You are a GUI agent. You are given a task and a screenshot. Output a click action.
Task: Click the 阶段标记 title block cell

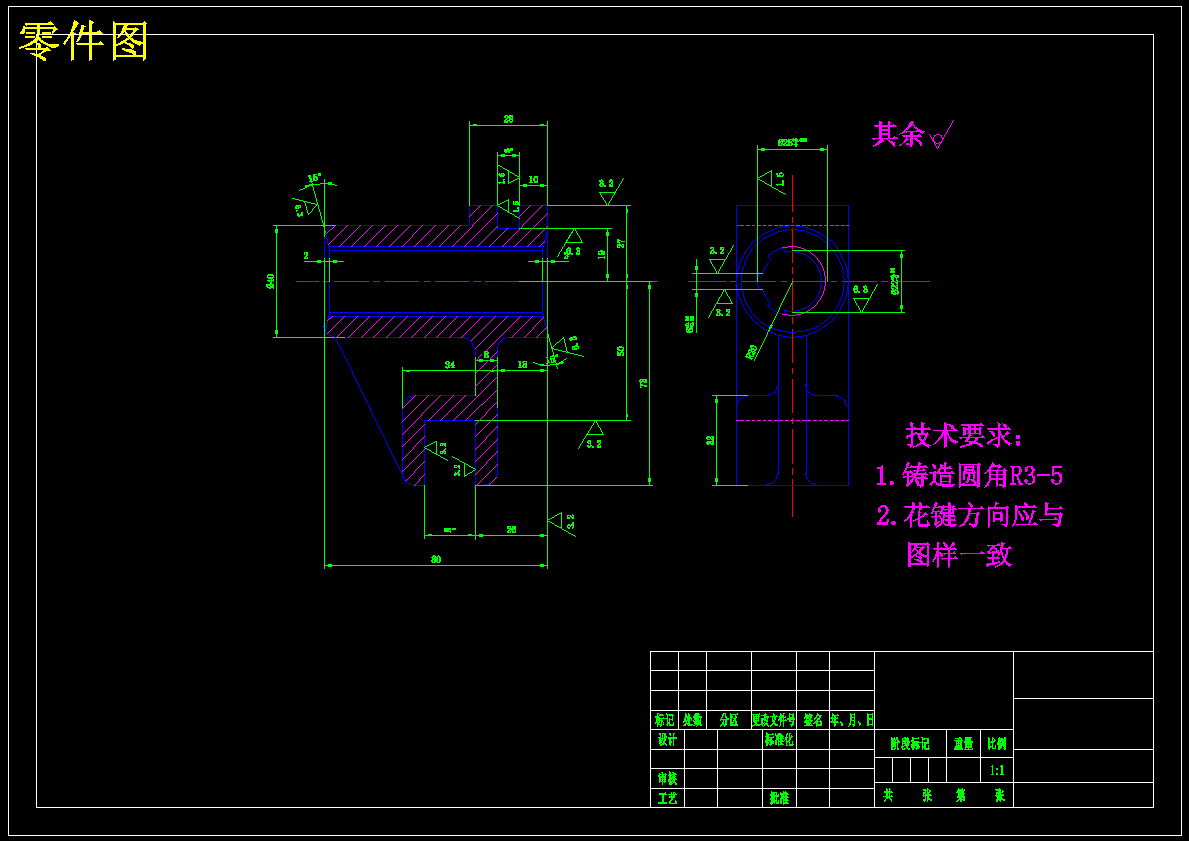pyautogui.click(x=910, y=745)
